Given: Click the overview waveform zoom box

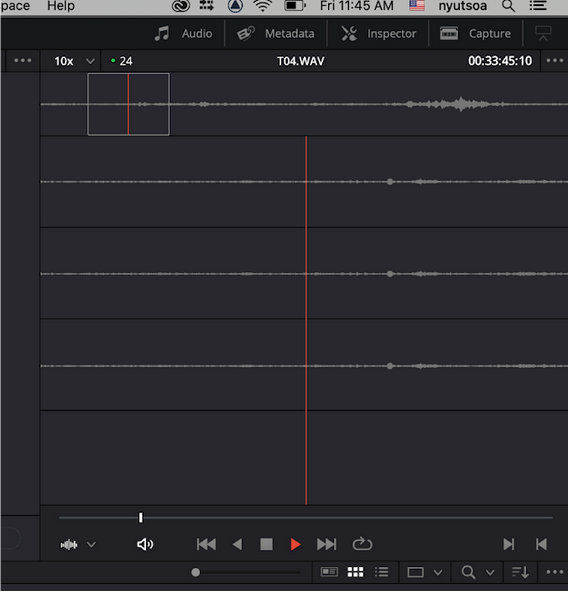Looking at the screenshot, I should [128, 104].
